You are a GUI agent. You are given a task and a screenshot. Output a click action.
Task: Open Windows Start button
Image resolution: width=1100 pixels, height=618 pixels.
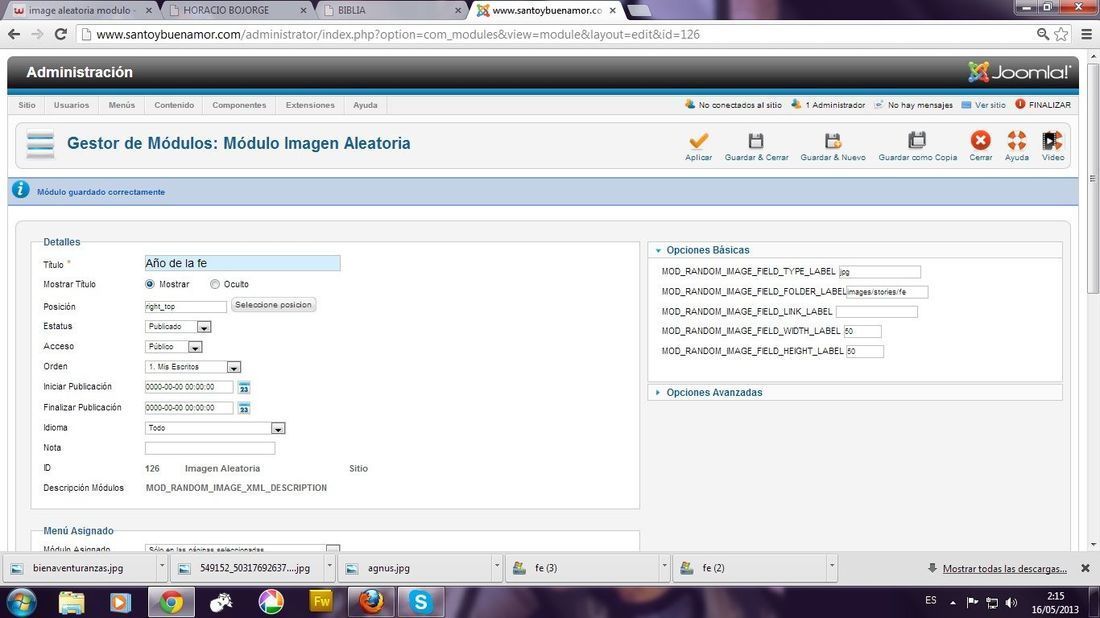[x=20, y=603]
